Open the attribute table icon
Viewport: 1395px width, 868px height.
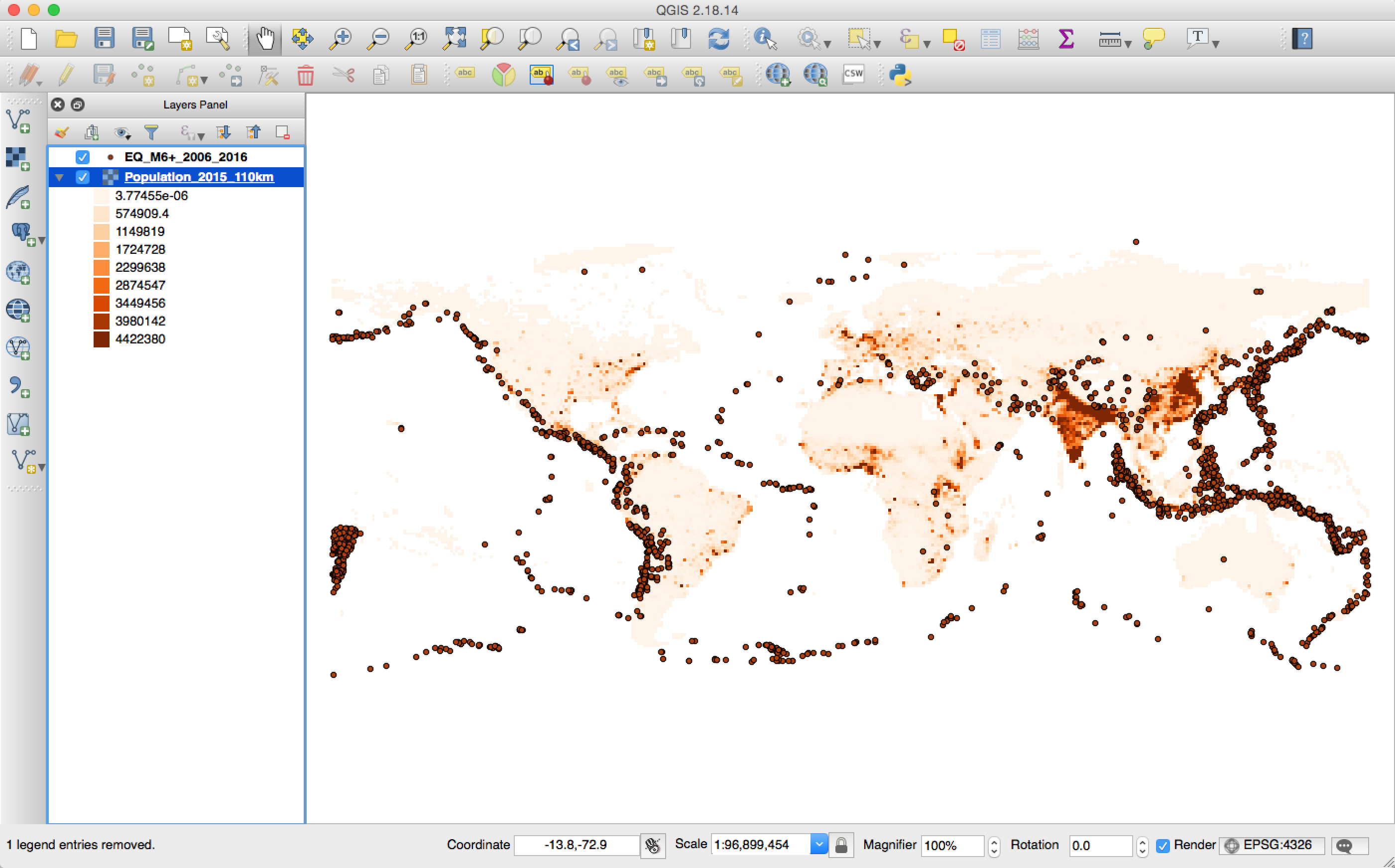pos(990,39)
